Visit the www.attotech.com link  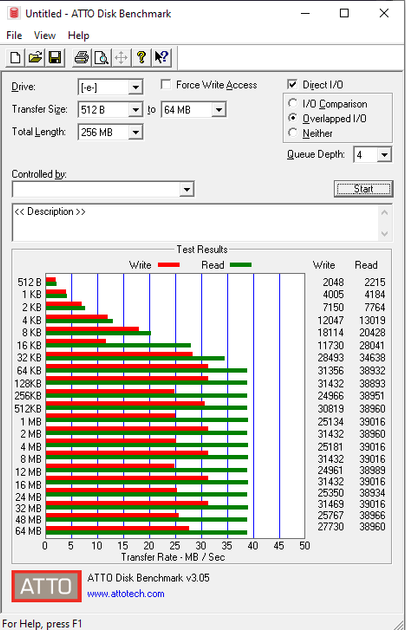tap(126, 594)
